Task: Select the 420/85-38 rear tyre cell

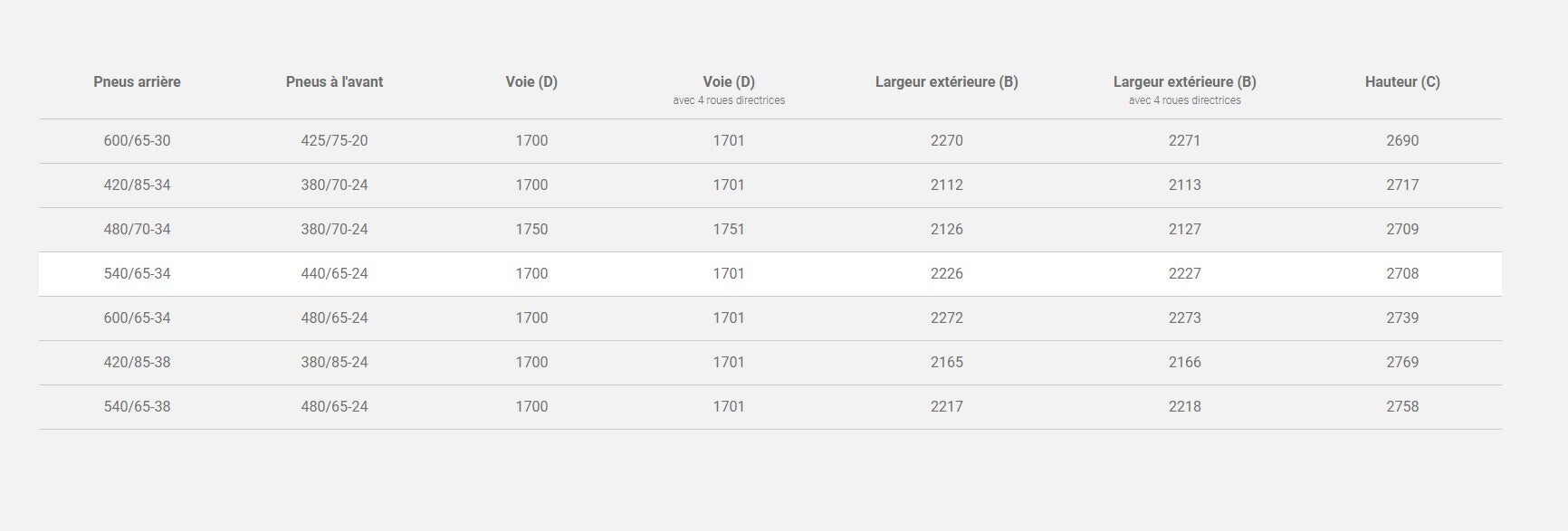Action: point(137,363)
